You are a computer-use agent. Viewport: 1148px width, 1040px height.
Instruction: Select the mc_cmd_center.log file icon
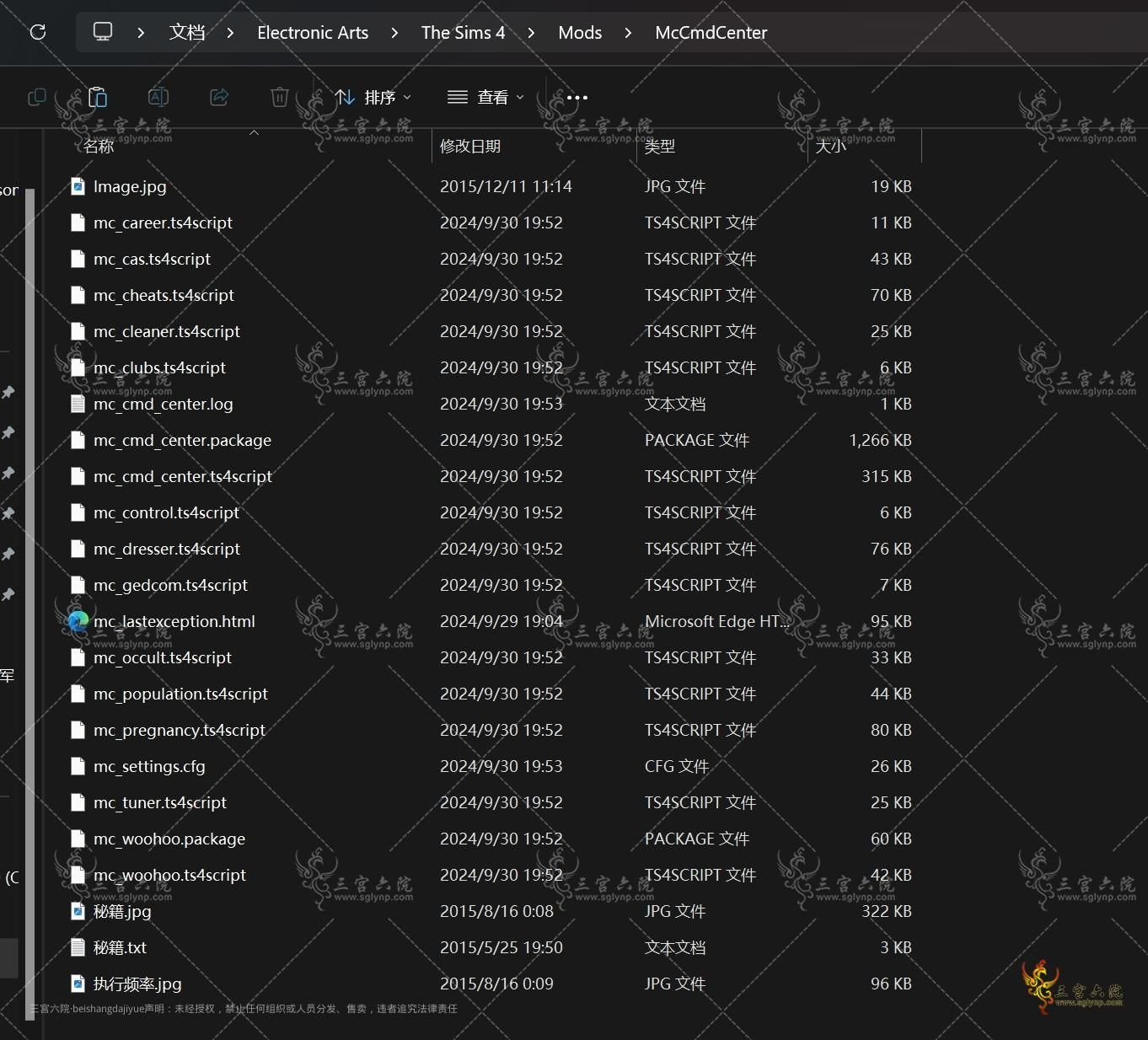pos(78,404)
